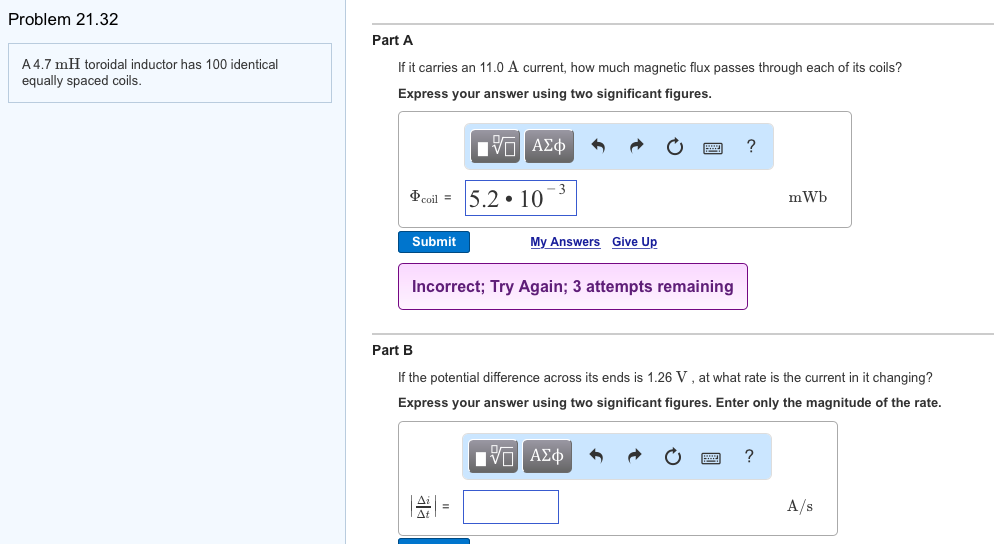
Task: Open math templates in Part B toolbar
Action: click(x=496, y=457)
